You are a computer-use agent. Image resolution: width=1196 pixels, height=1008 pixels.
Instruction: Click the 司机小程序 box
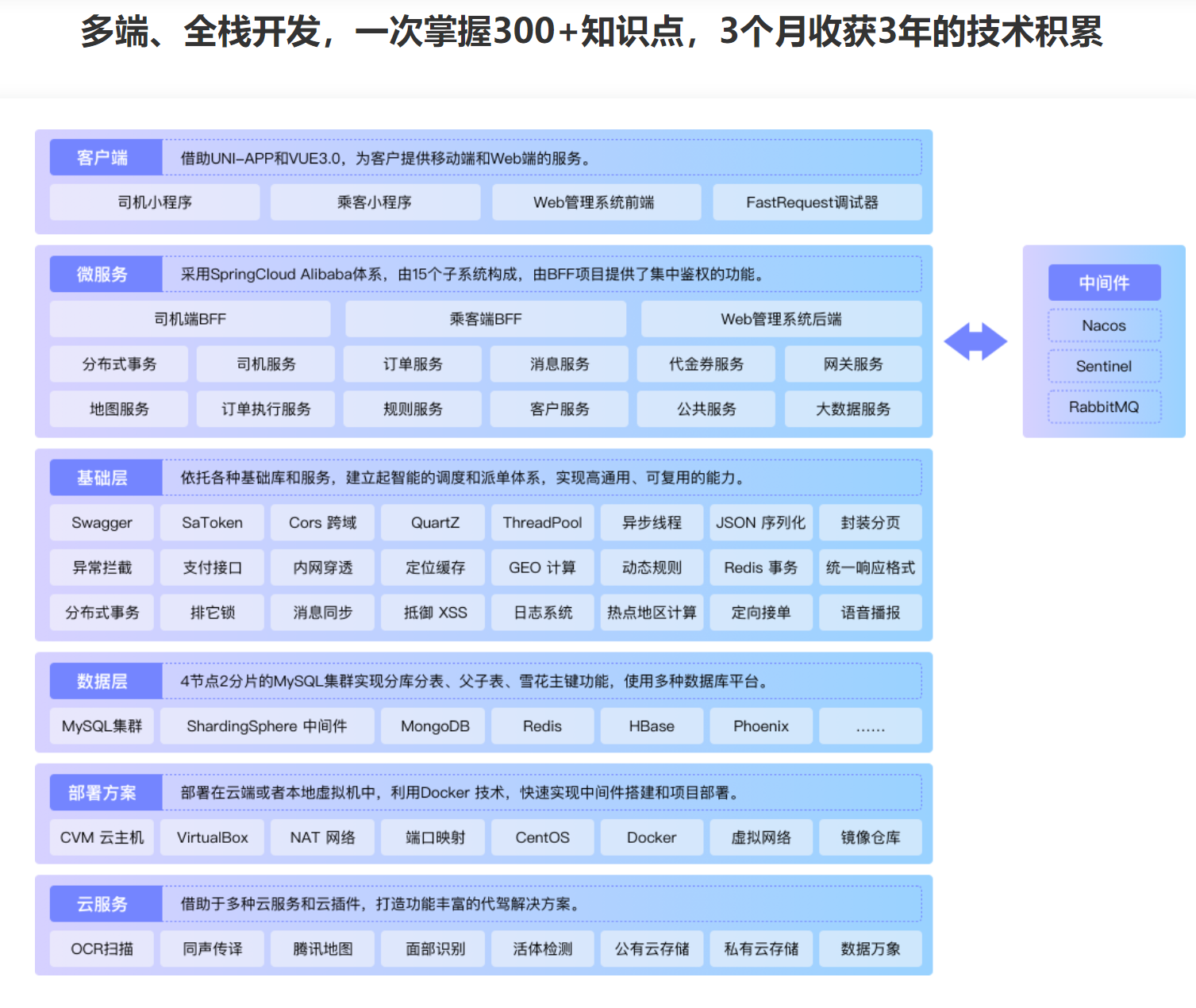[x=155, y=202]
